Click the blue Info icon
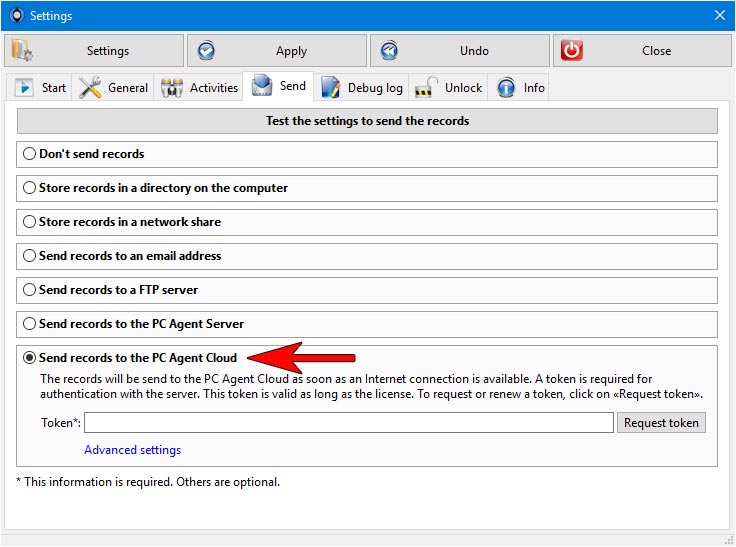The height and width of the screenshot is (547, 736). [506, 88]
